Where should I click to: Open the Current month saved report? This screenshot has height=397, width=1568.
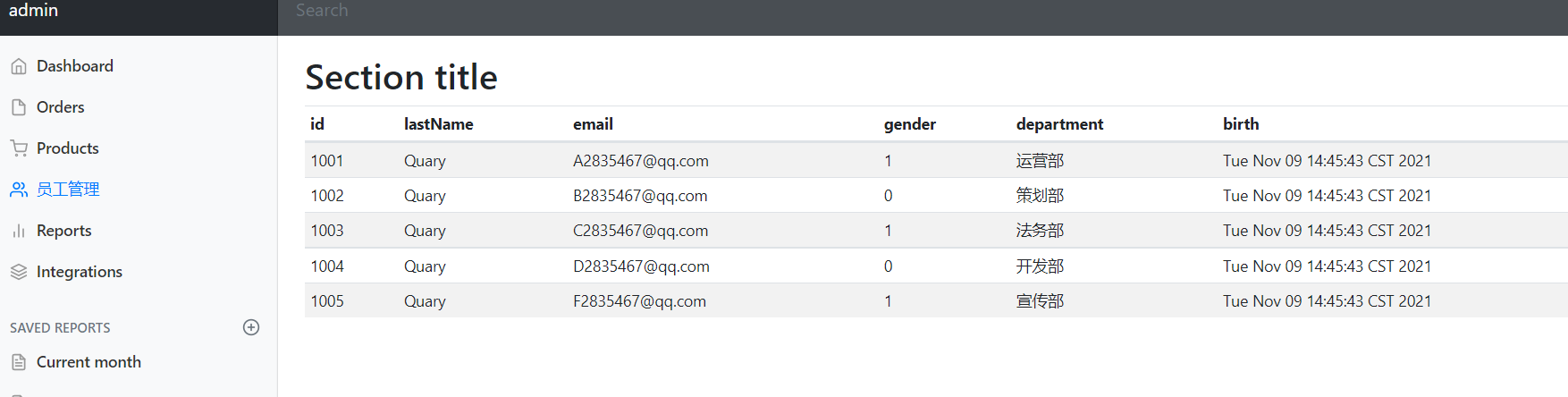89,362
